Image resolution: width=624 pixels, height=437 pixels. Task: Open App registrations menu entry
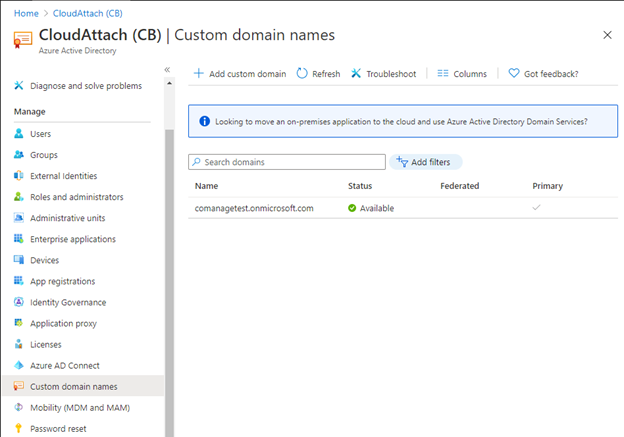[x=62, y=281]
